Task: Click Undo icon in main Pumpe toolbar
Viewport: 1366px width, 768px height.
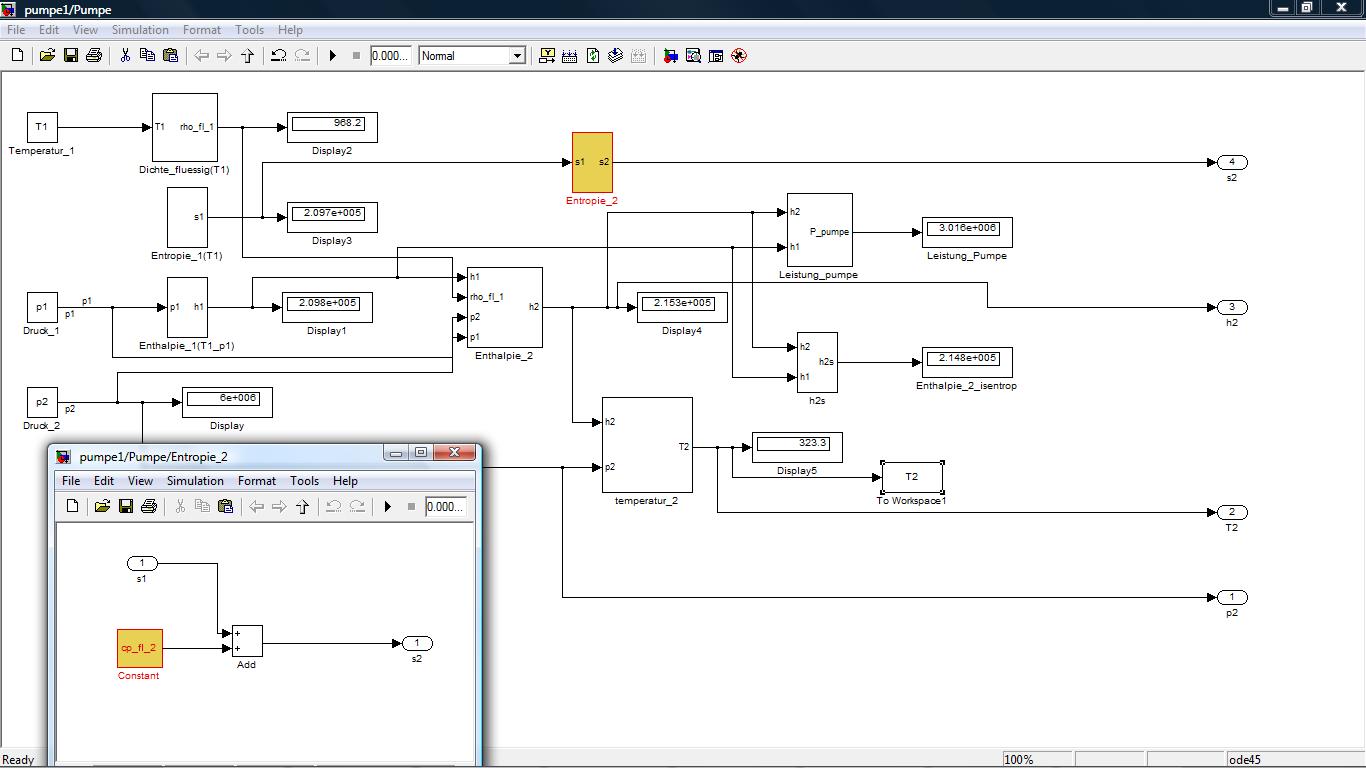Action: coord(279,56)
